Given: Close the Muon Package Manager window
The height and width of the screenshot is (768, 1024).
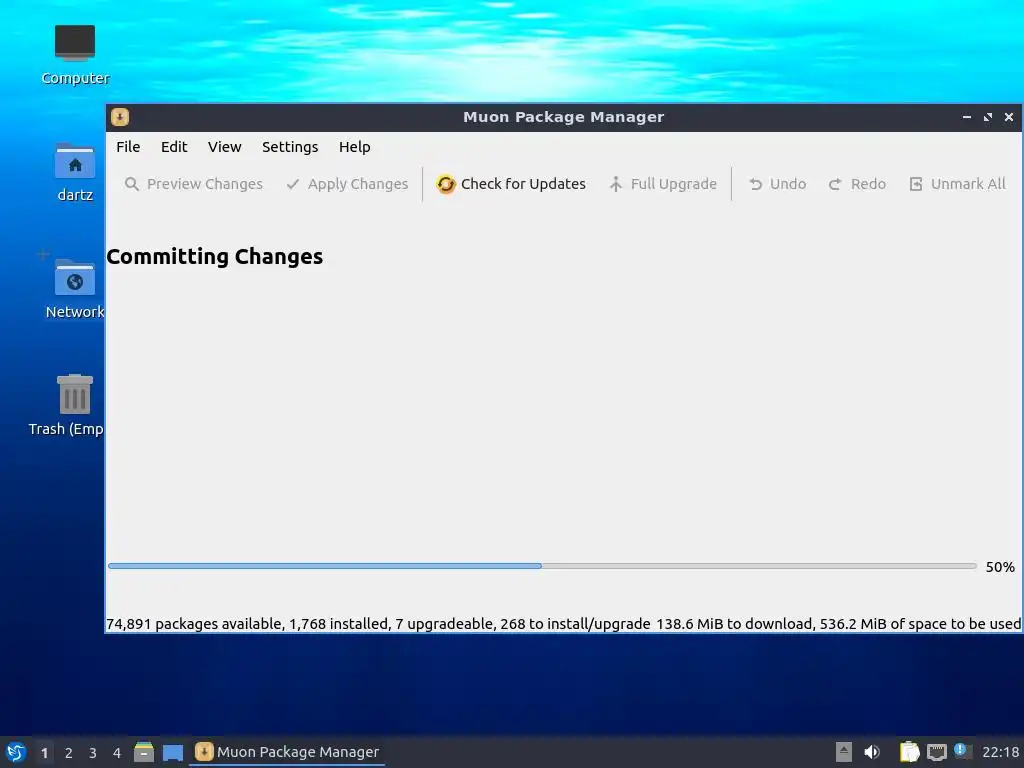Looking at the screenshot, I should [x=1009, y=117].
